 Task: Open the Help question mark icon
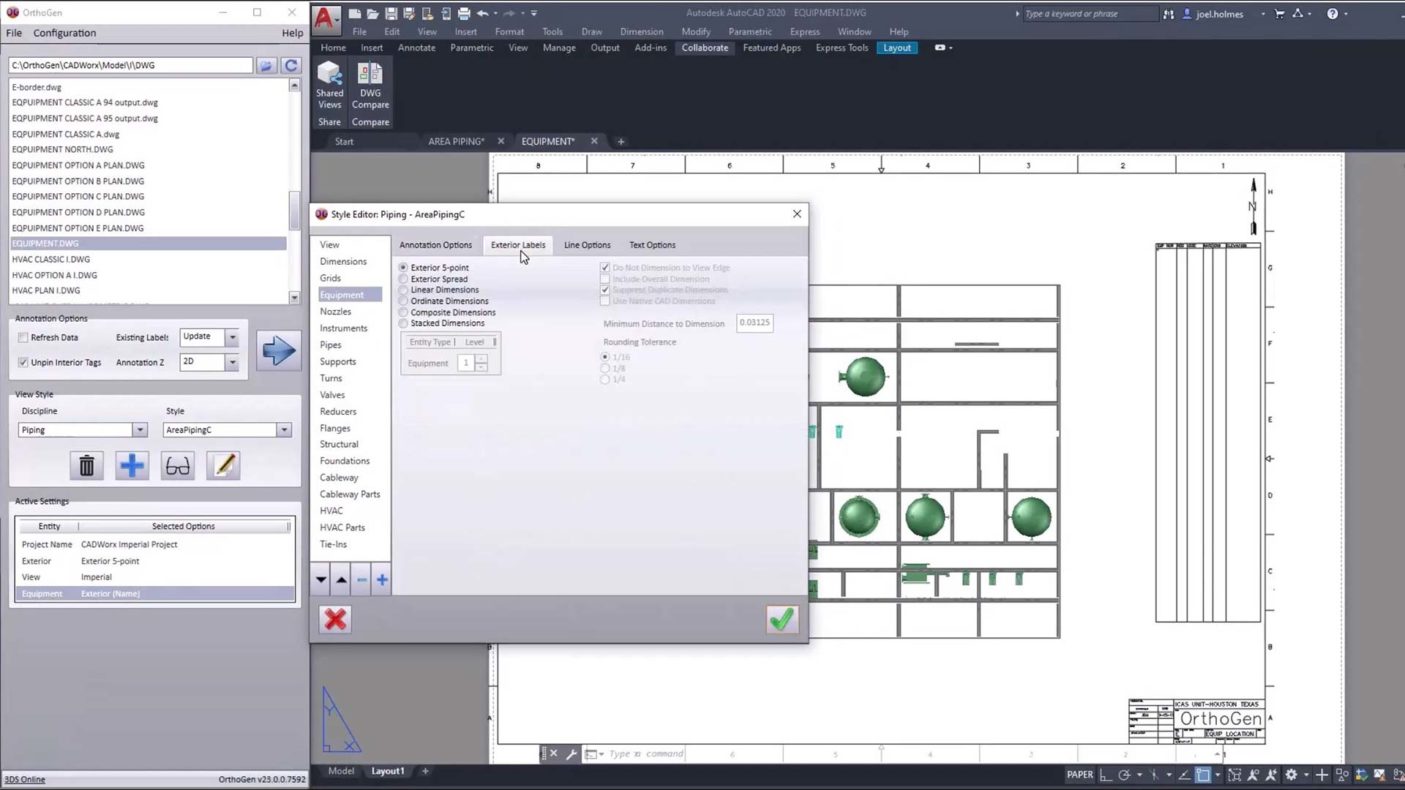pos(1332,14)
